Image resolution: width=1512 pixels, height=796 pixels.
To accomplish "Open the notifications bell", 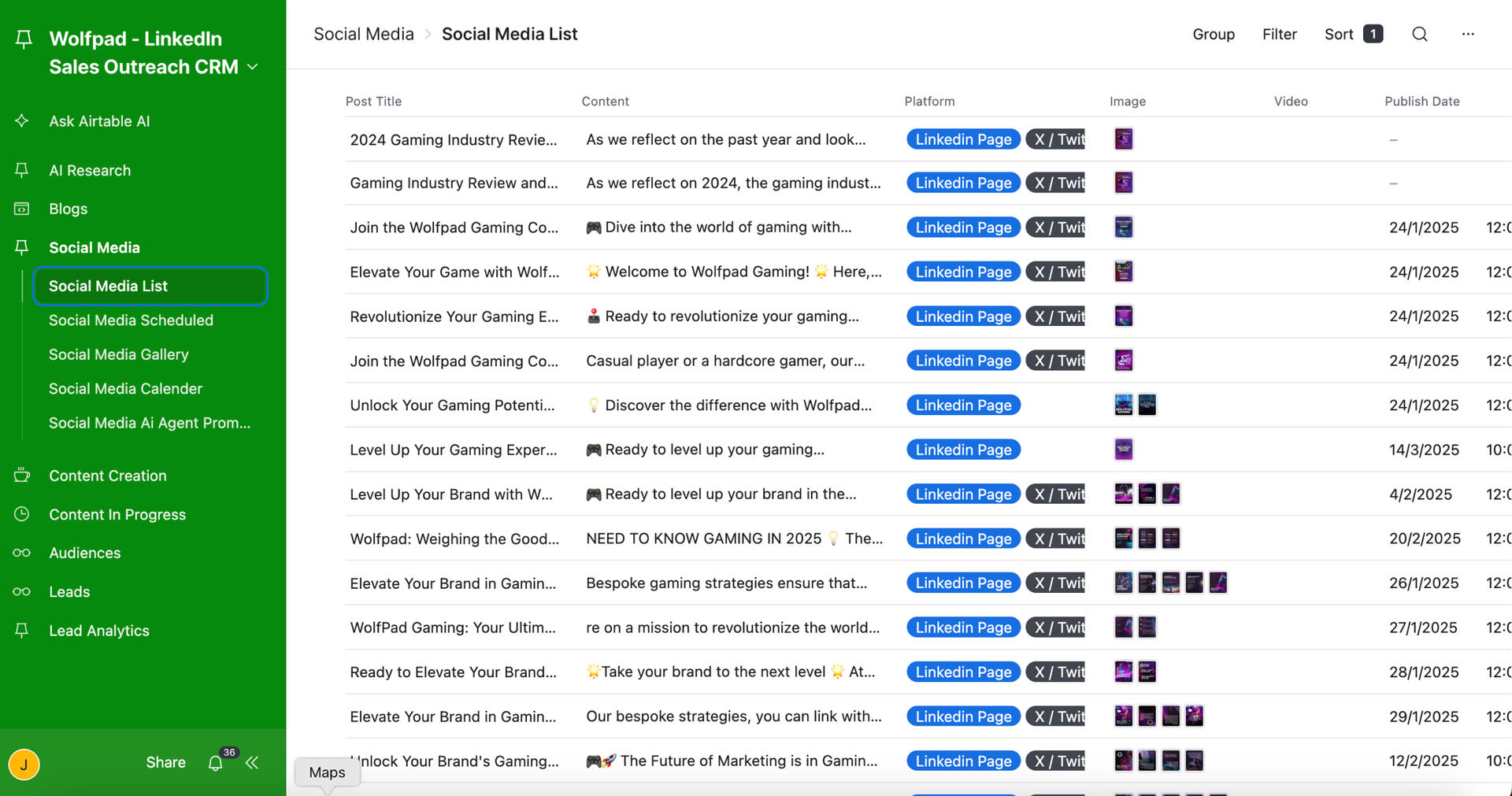I will 215,763.
